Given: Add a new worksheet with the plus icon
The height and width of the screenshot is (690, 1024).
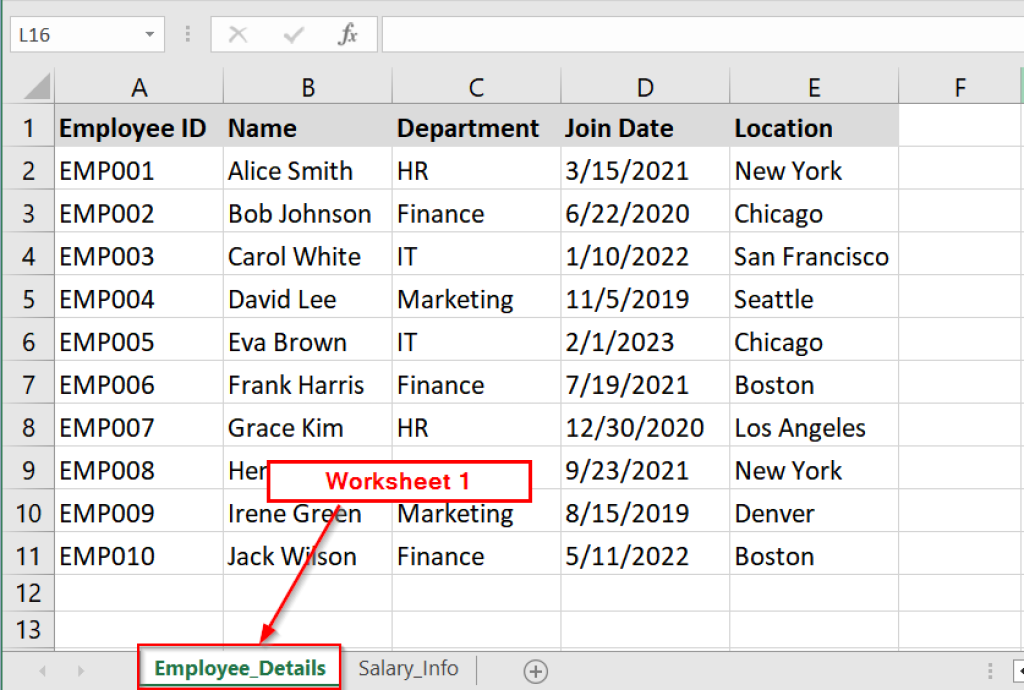Looking at the screenshot, I should pos(536,671).
